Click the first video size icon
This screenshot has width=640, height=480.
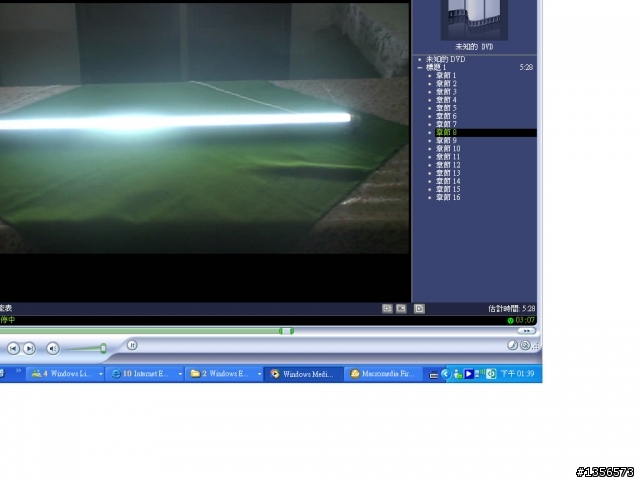click(387, 309)
